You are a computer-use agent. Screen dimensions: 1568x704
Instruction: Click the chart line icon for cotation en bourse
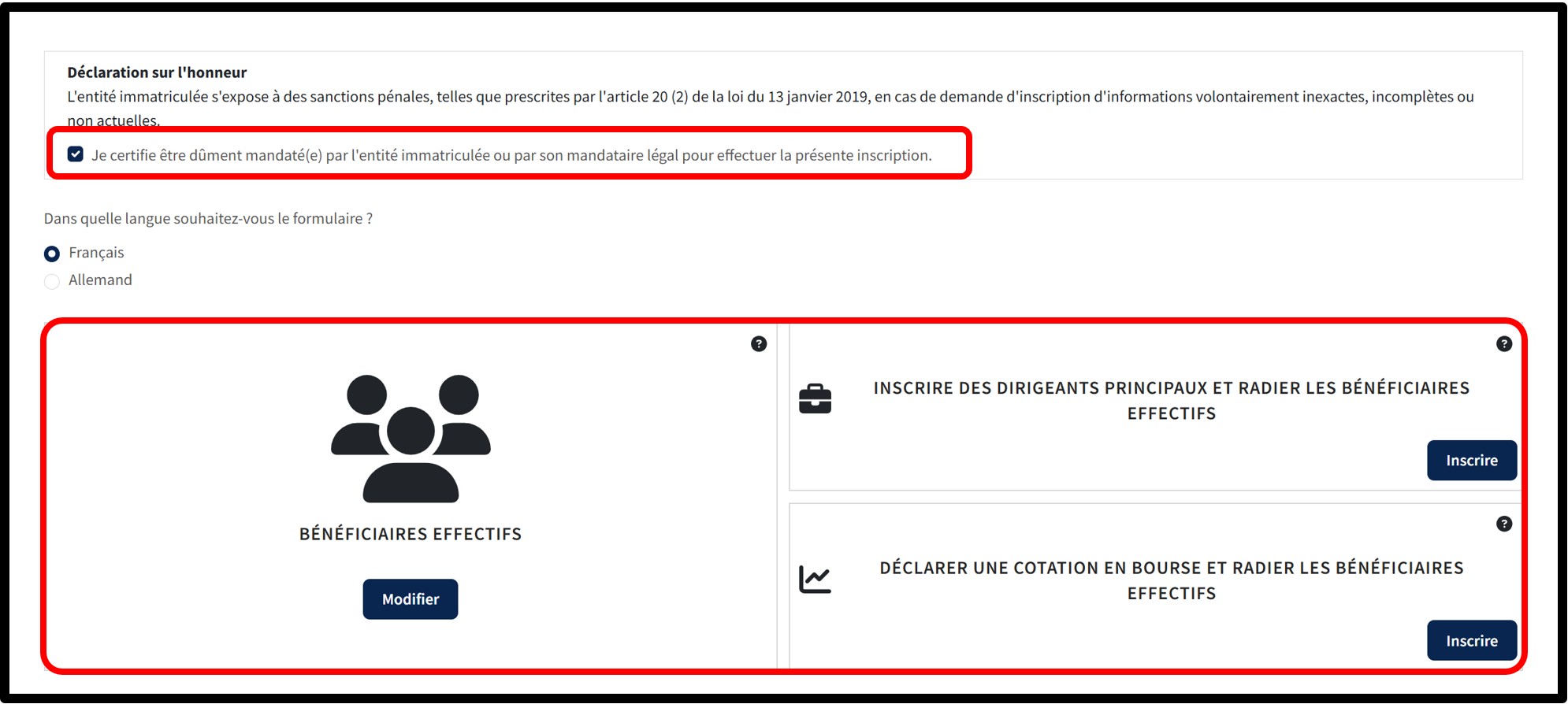click(815, 580)
